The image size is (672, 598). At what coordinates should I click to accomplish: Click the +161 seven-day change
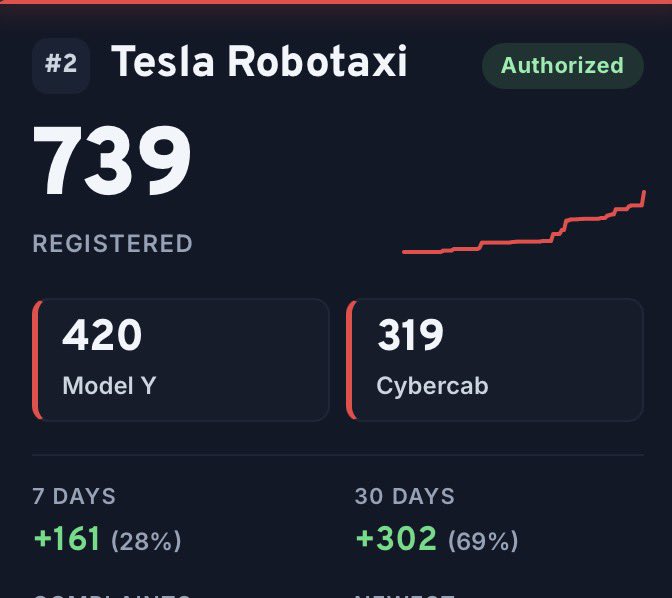point(67,539)
